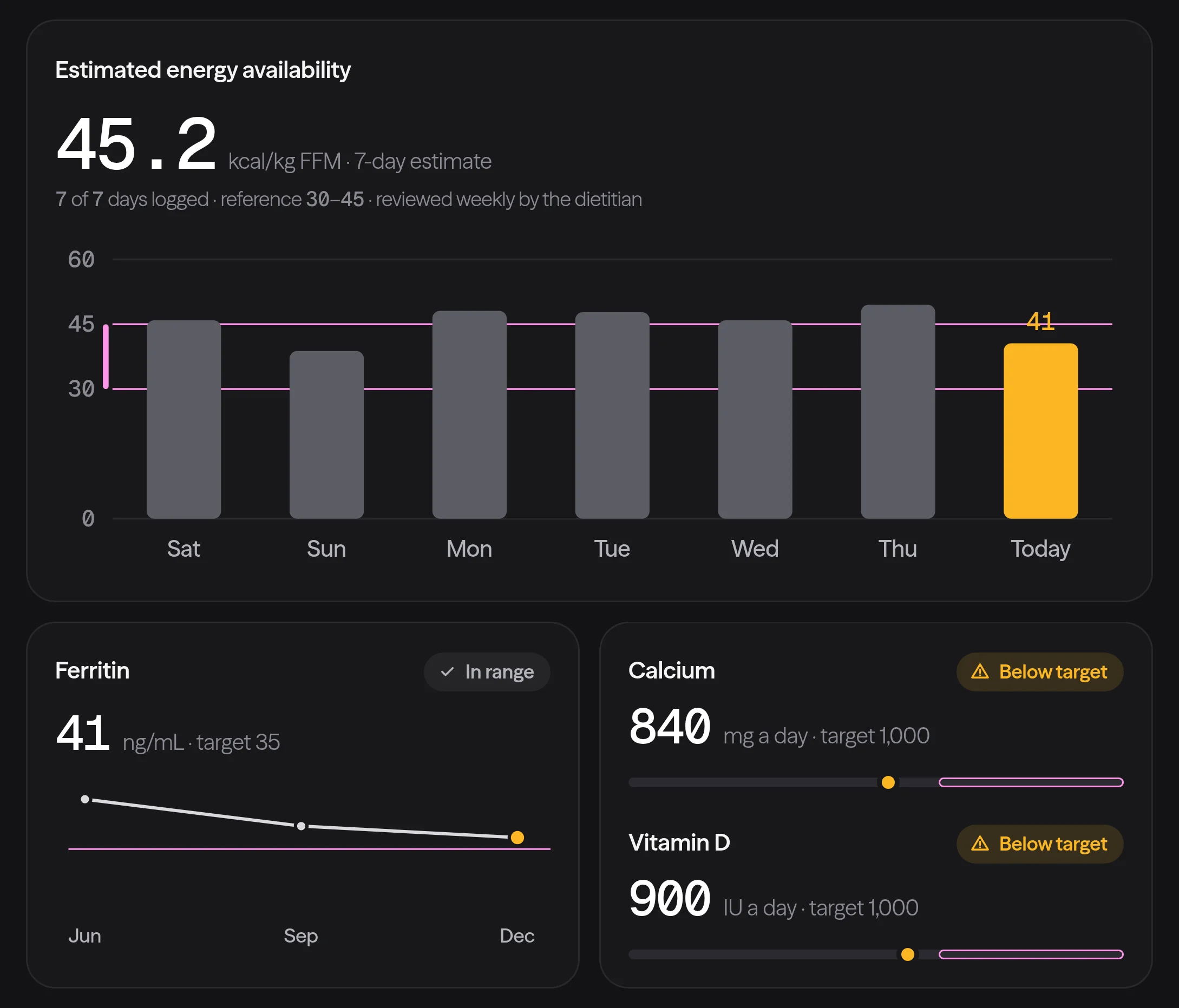The height and width of the screenshot is (1008, 1179).
Task: Click Vitamin D 'Below target' badge text
Action: click(1053, 844)
